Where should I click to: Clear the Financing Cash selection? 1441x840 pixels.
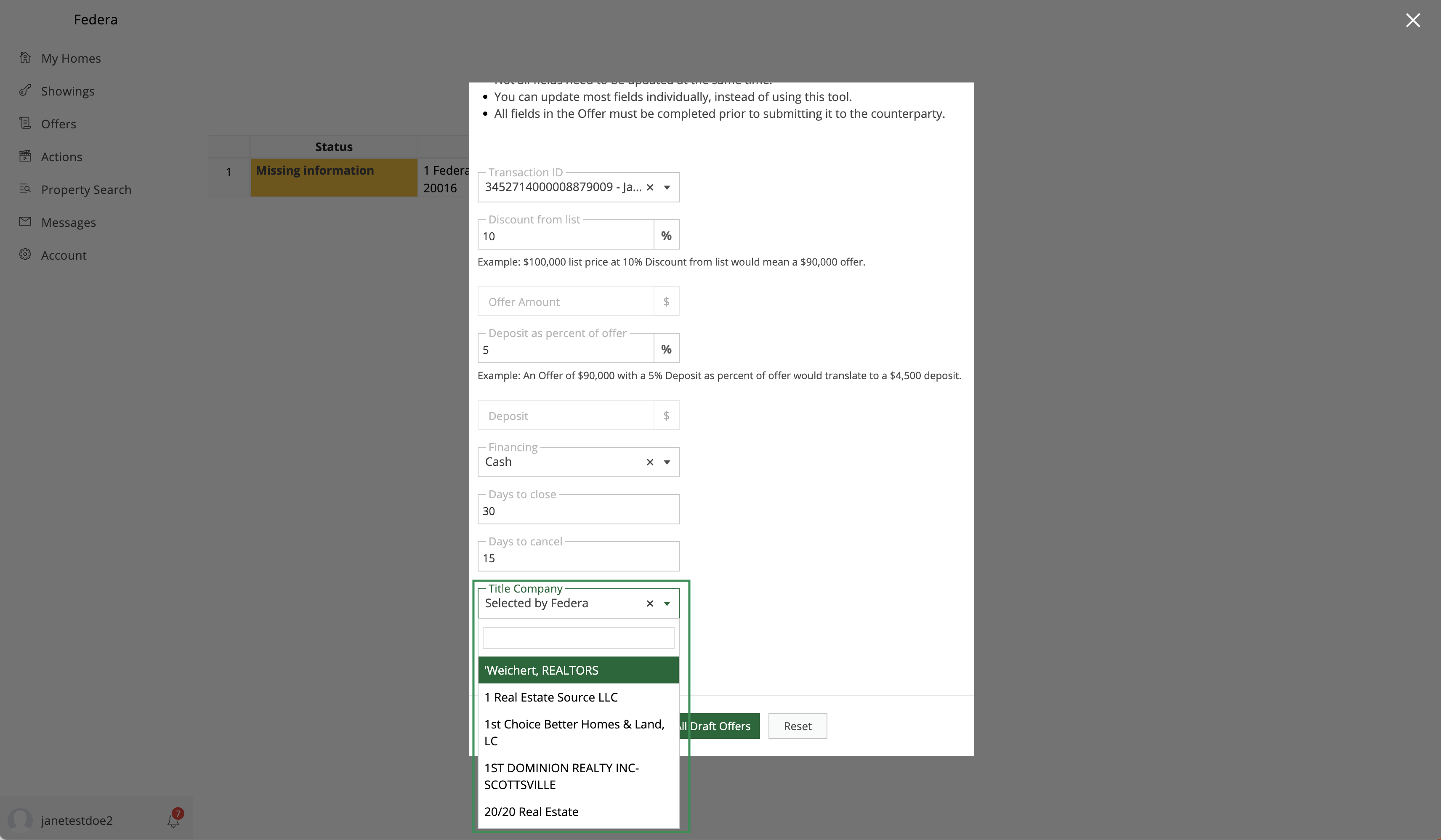[650, 462]
